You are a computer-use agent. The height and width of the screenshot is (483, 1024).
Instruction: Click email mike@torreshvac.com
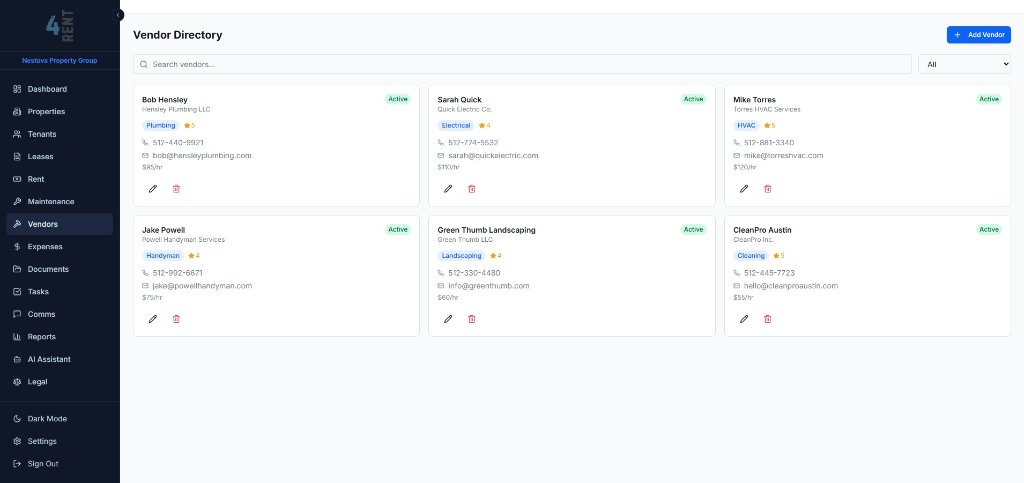pyautogui.click(x=784, y=155)
